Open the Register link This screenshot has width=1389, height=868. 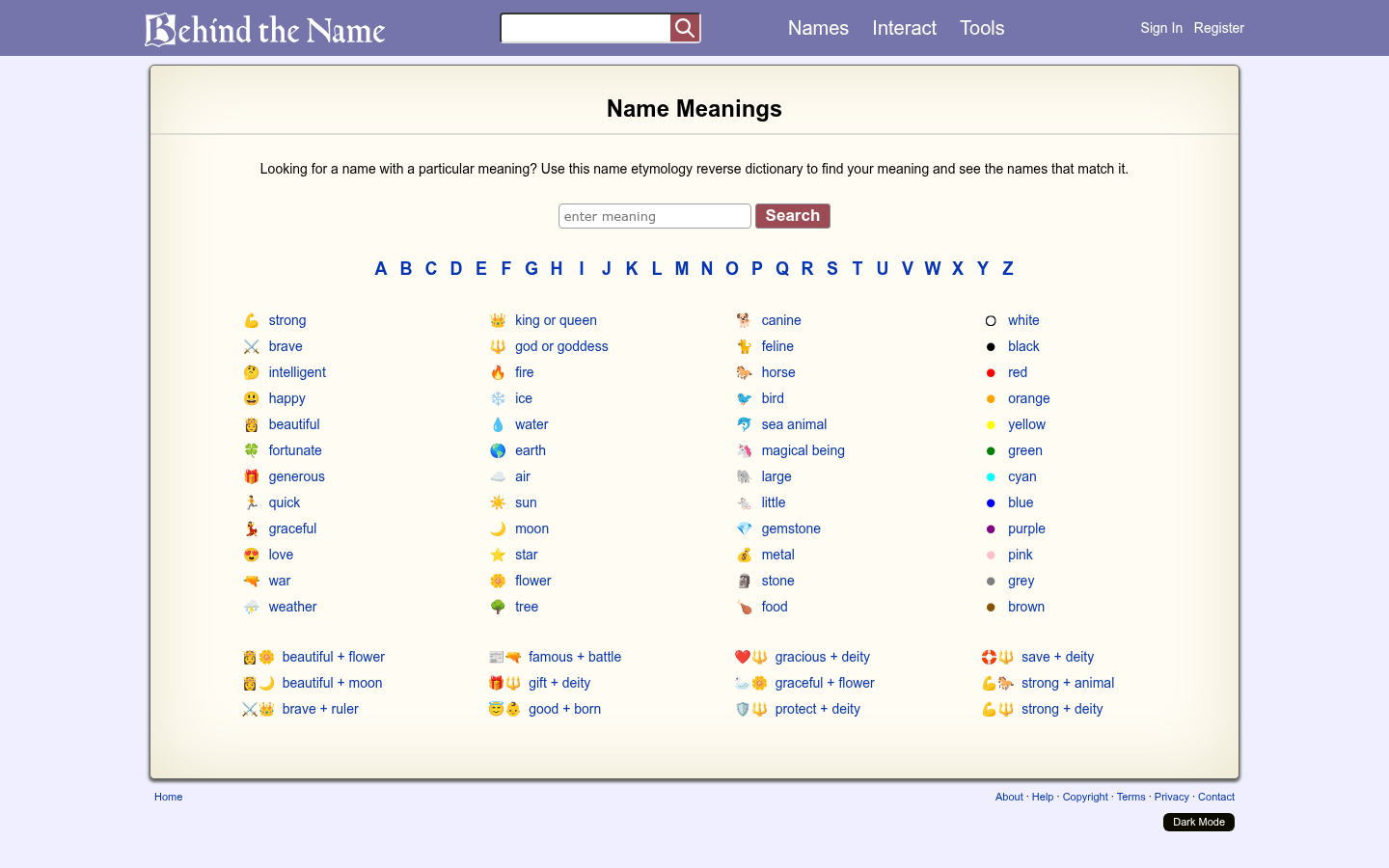(x=1219, y=28)
